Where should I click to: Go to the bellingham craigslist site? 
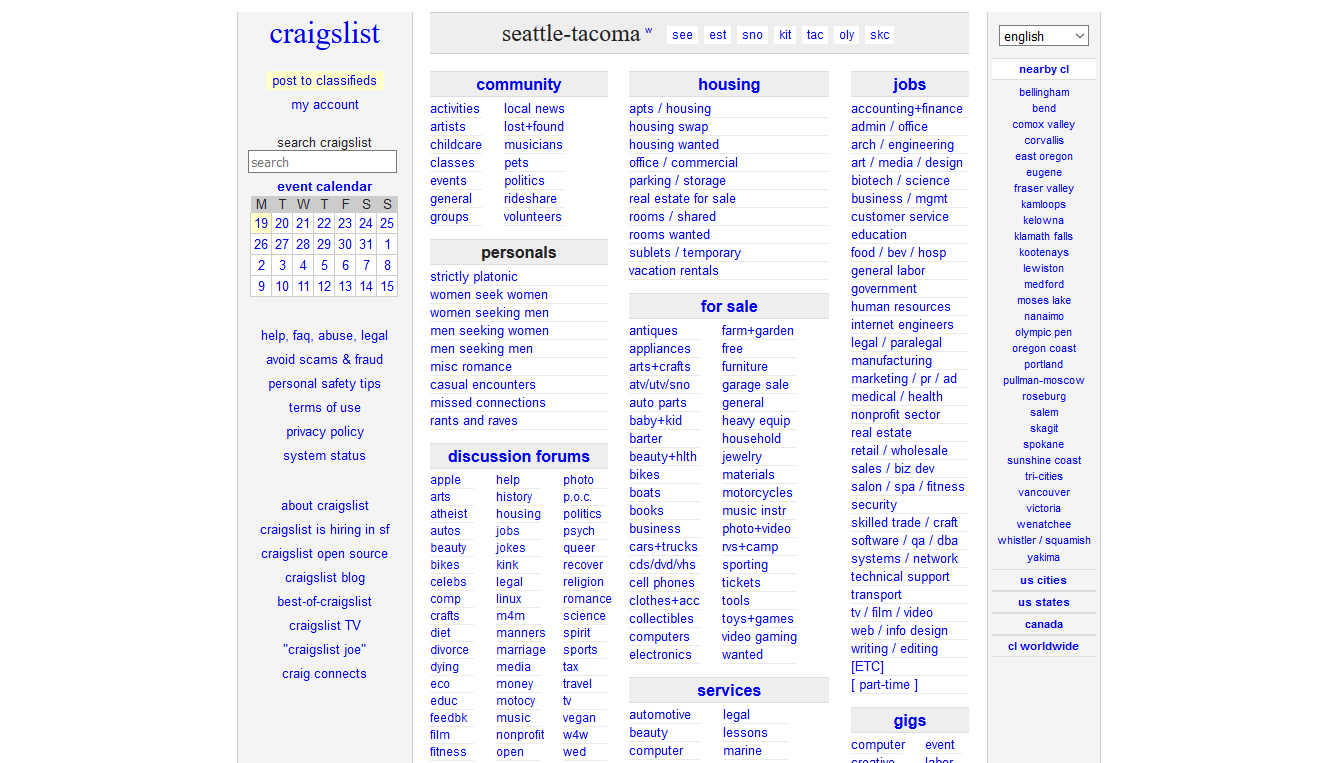1043,93
